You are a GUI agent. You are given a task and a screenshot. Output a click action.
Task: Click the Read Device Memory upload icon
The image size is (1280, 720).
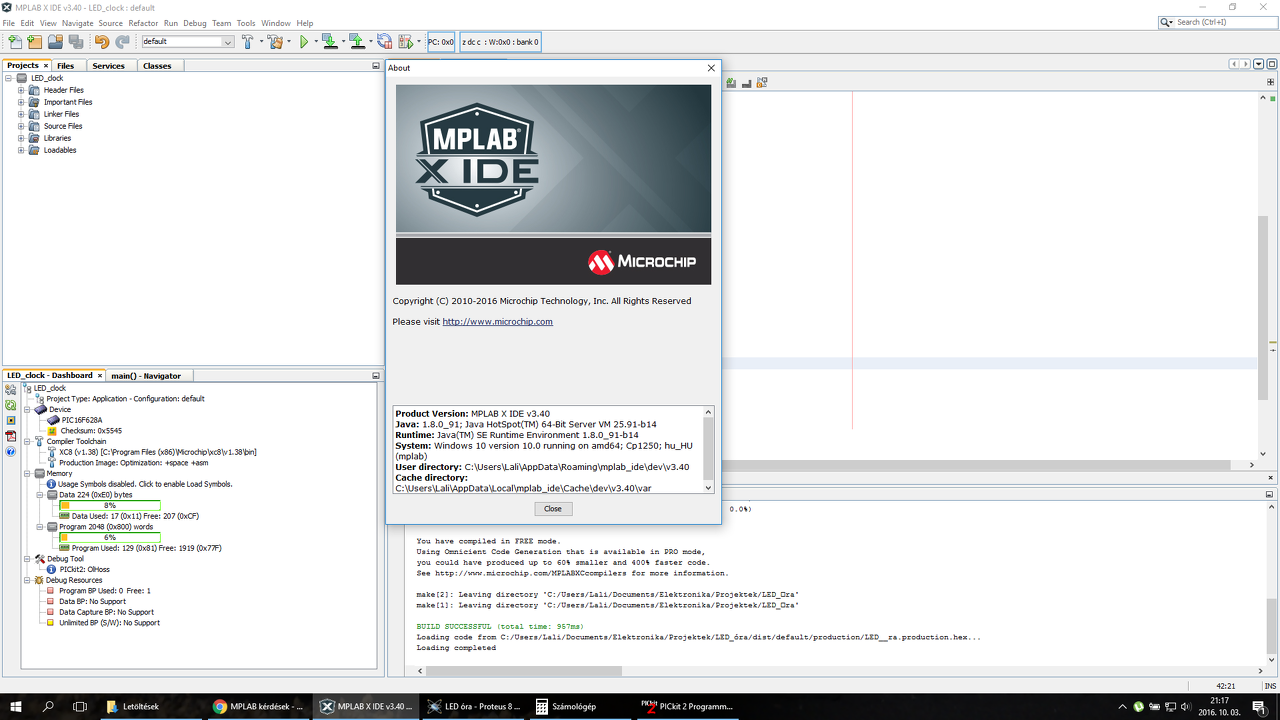tap(357, 42)
